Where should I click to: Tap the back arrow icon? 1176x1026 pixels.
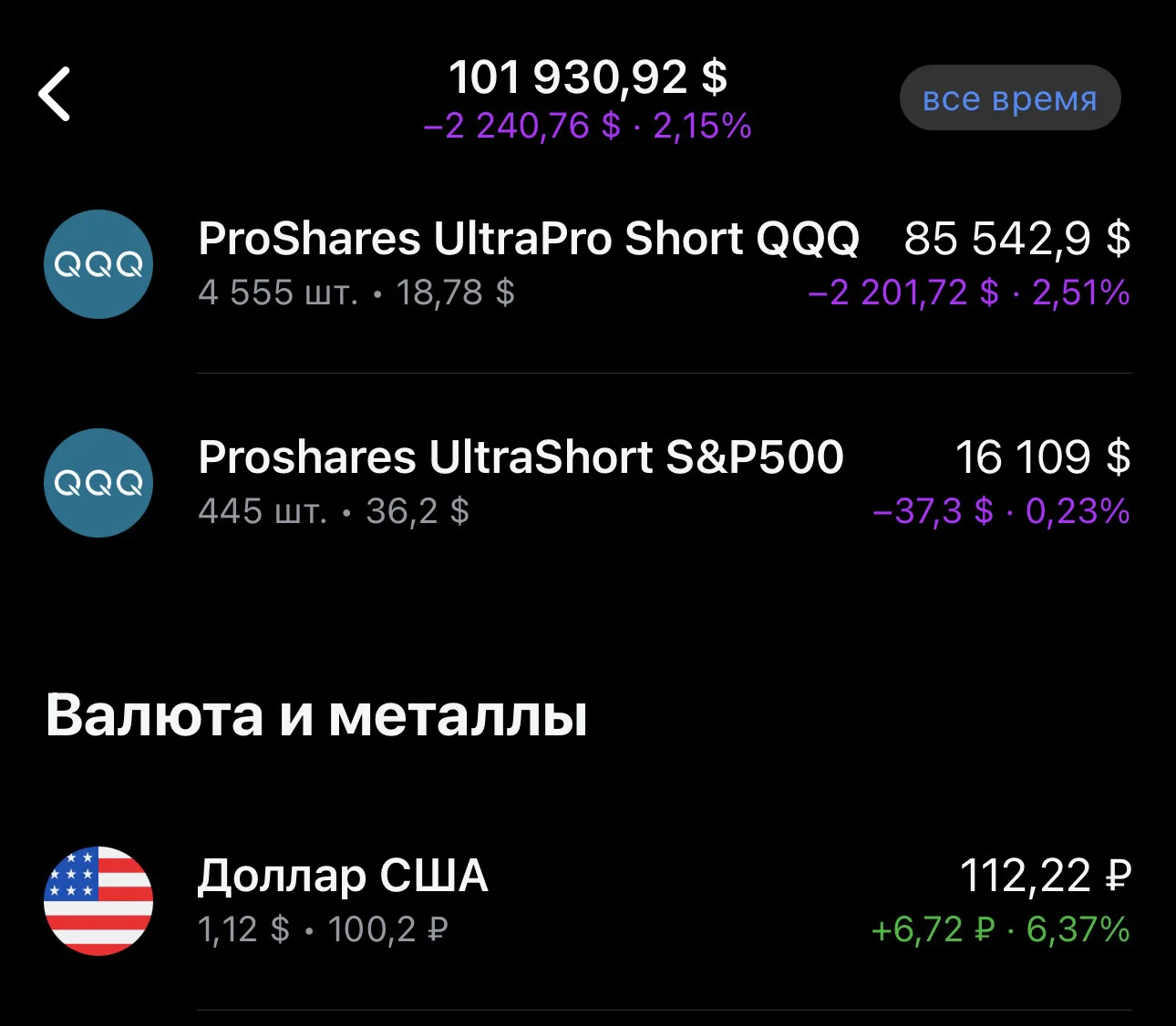click(x=55, y=94)
